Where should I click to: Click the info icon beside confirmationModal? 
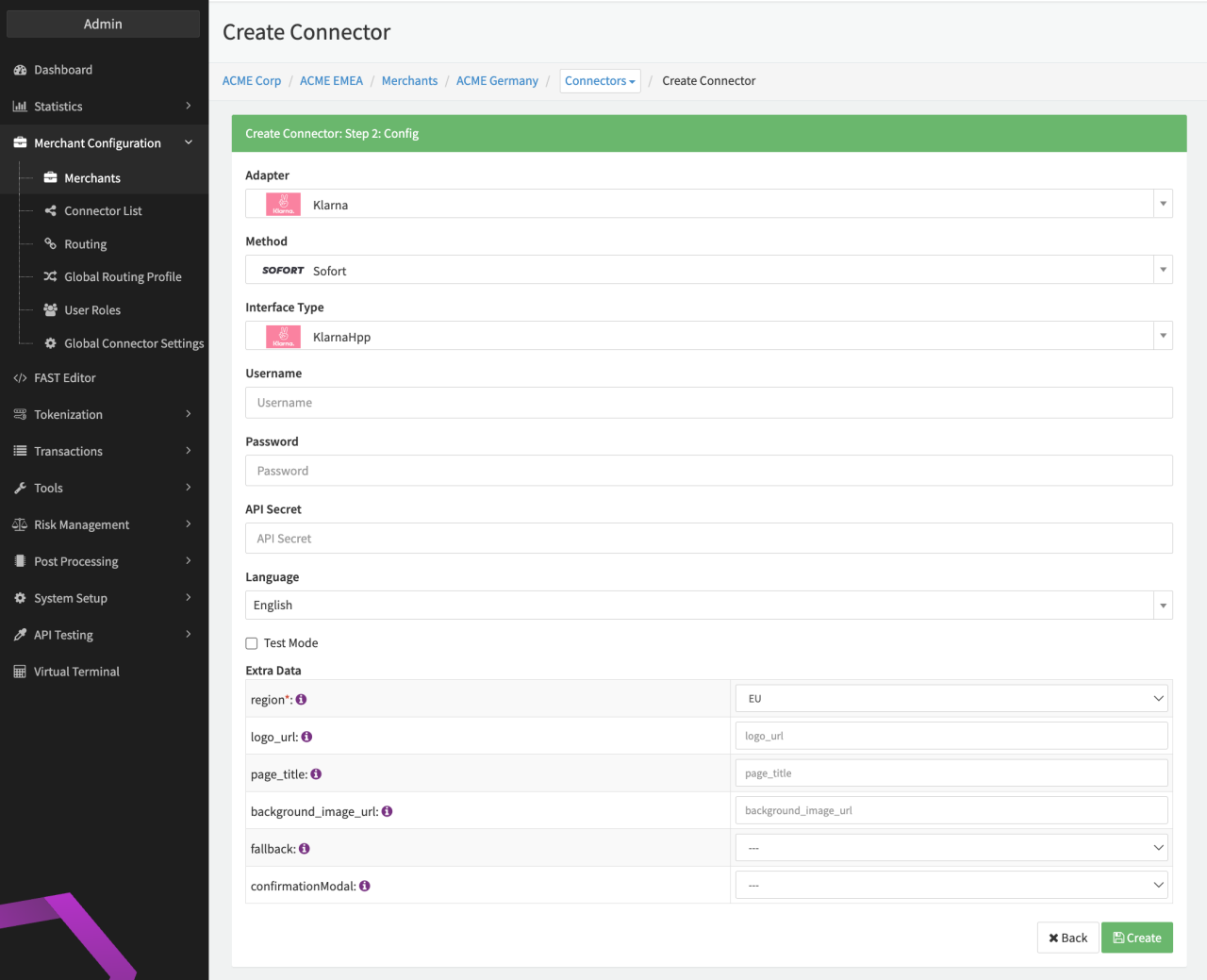pos(365,887)
